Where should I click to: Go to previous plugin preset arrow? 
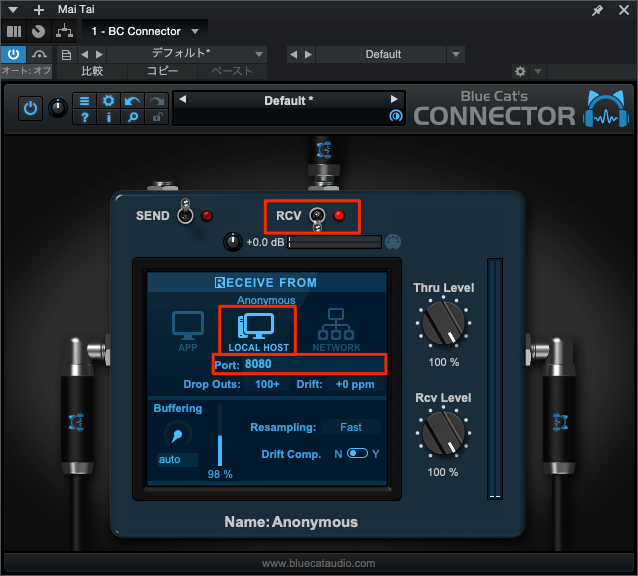point(183,99)
